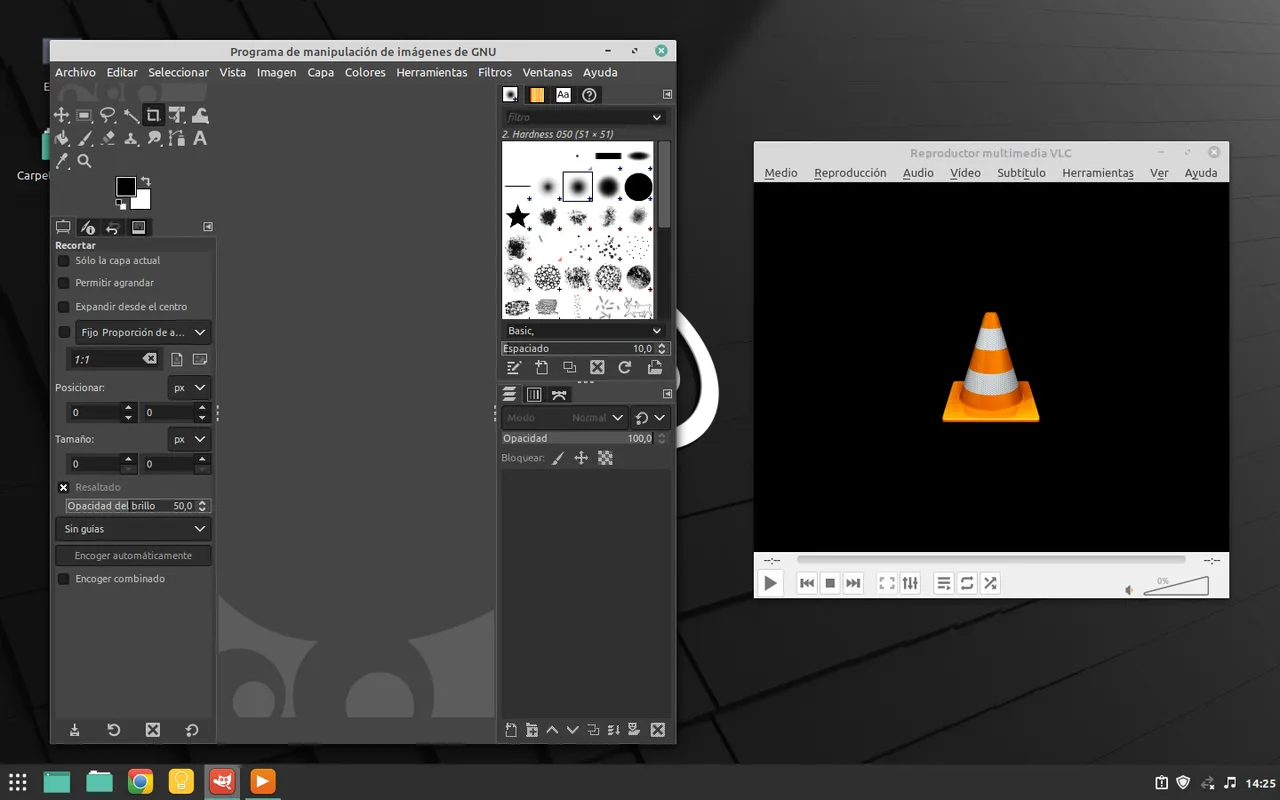Open the 'Sin guías' guides dropdown
Screen dimensions: 1280x800
133,529
